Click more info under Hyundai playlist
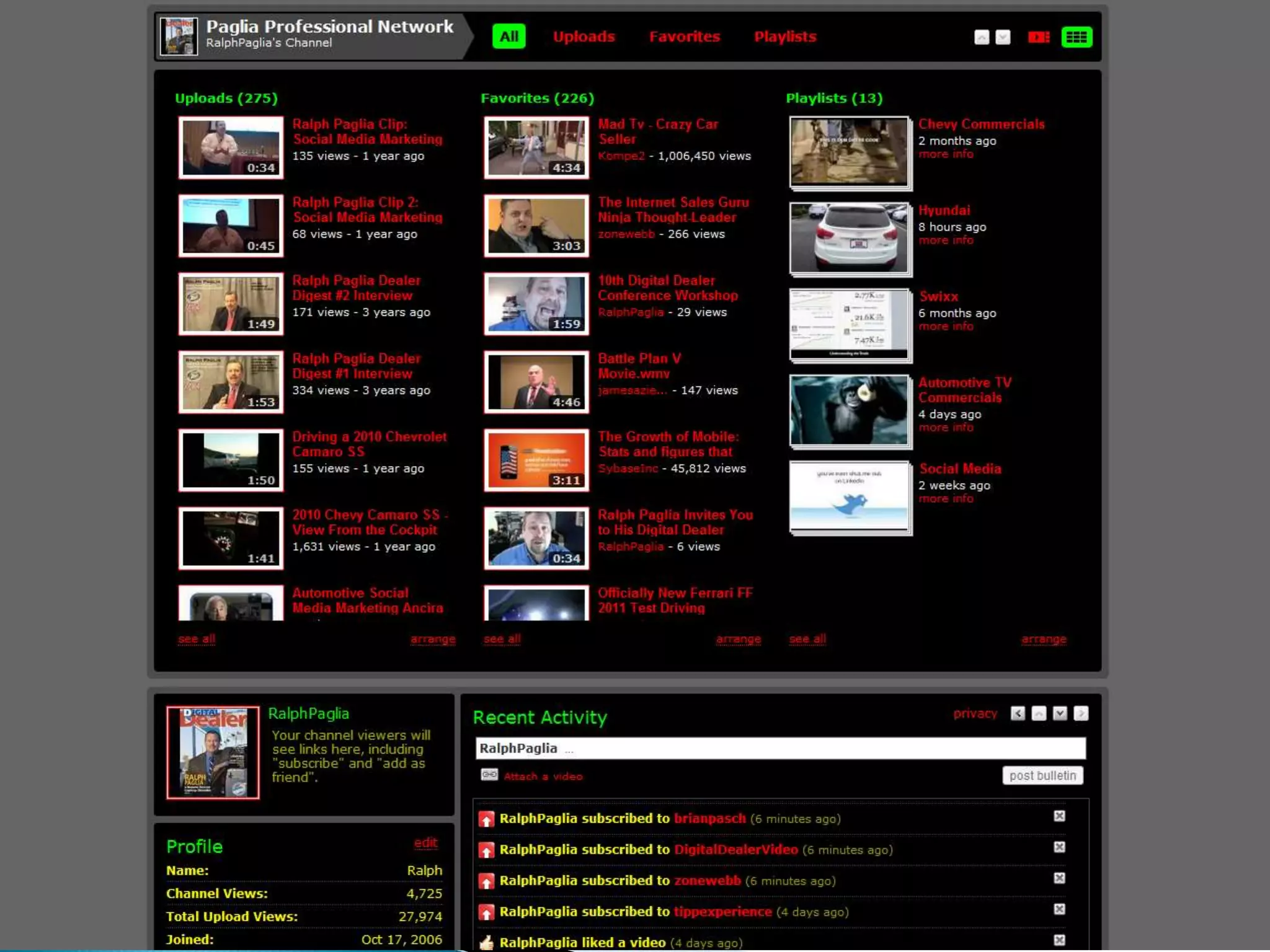The height and width of the screenshot is (952, 1270). [x=946, y=240]
